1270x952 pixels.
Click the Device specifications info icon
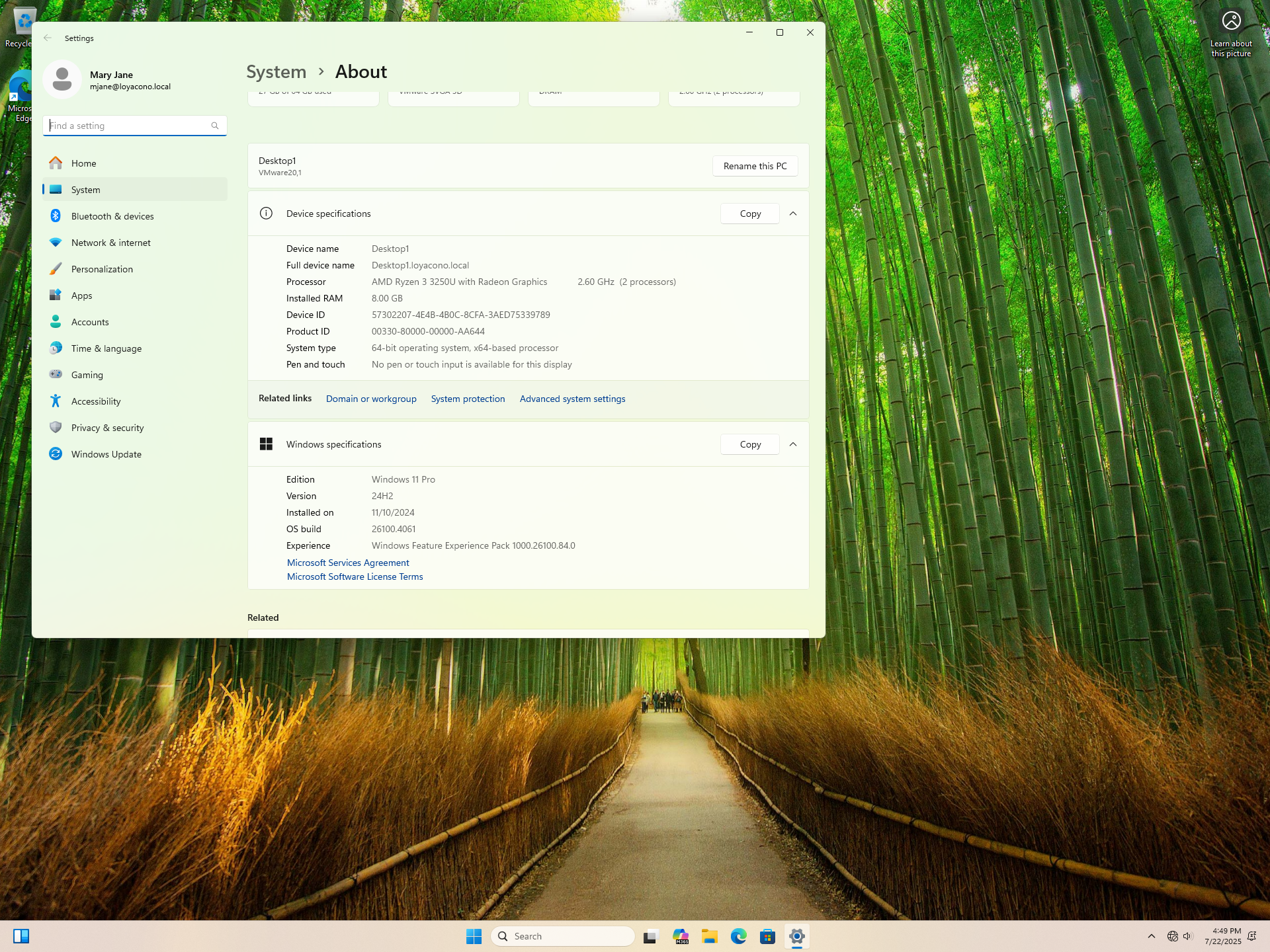(x=266, y=214)
